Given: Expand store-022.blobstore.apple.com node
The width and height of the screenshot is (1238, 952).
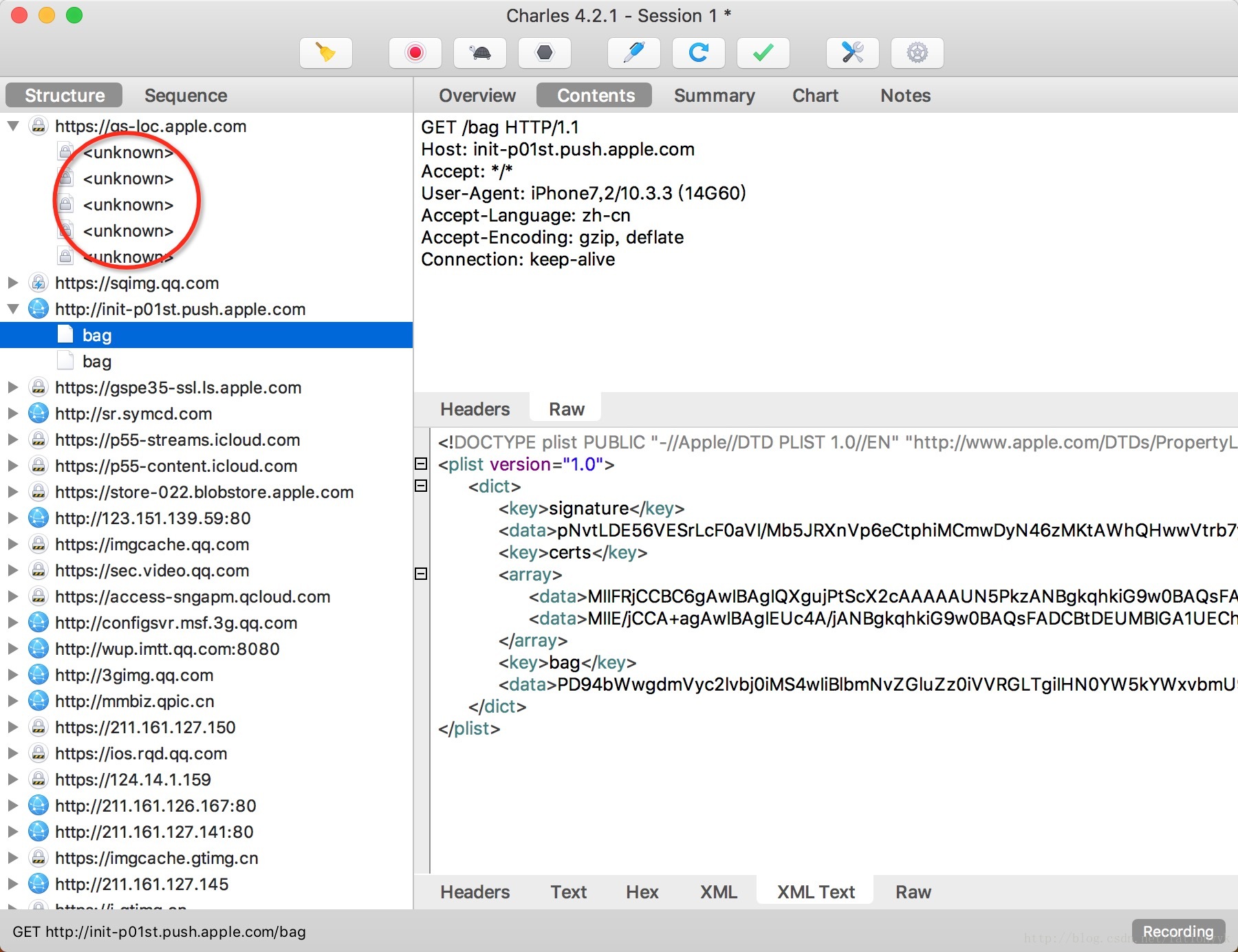Looking at the screenshot, I should pos(12,492).
